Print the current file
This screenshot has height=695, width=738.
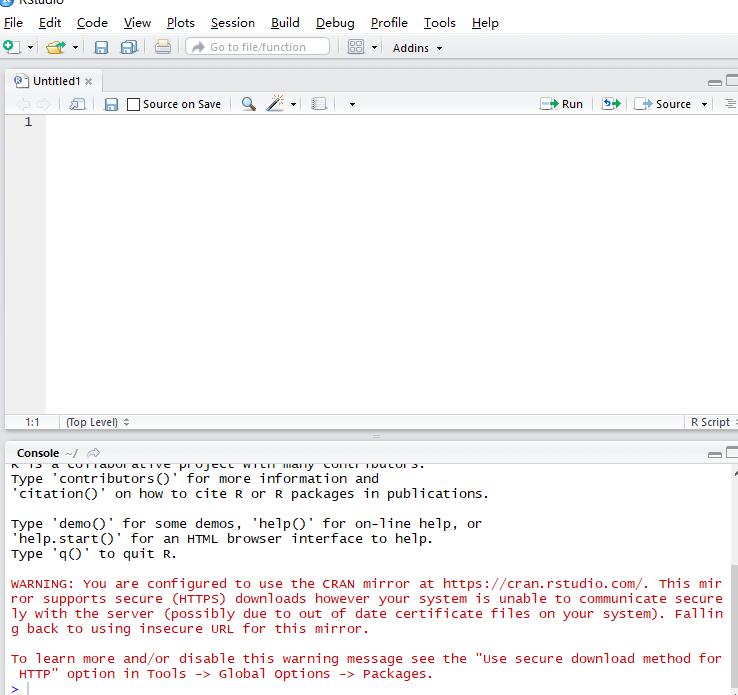coord(163,47)
